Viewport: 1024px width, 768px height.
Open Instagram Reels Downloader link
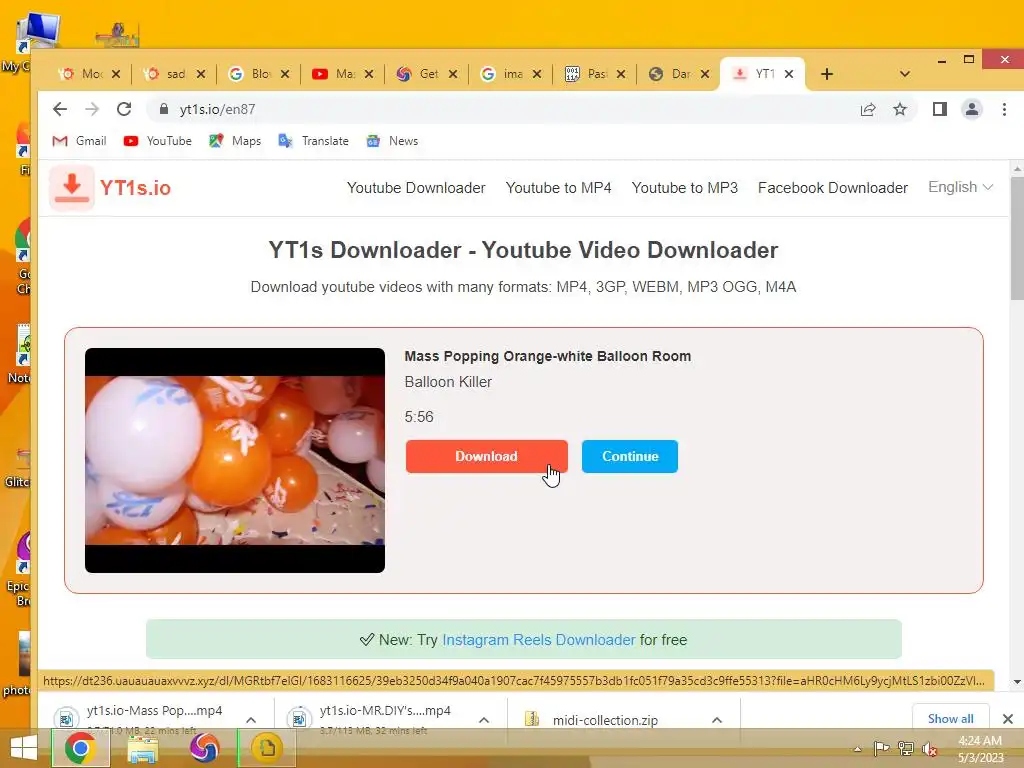[x=539, y=640]
